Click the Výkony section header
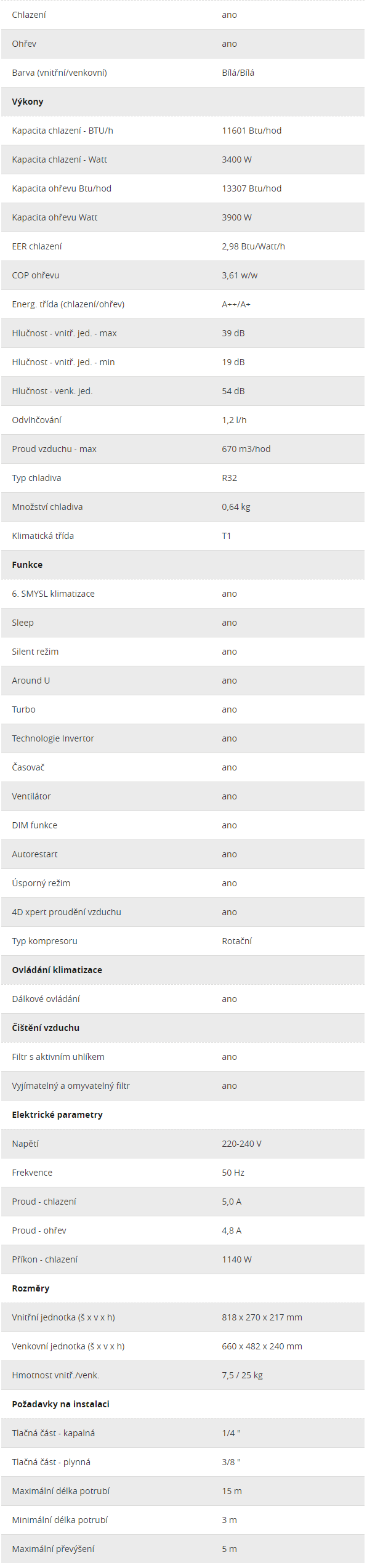Viewport: 367px width, 1568px height. [28, 102]
